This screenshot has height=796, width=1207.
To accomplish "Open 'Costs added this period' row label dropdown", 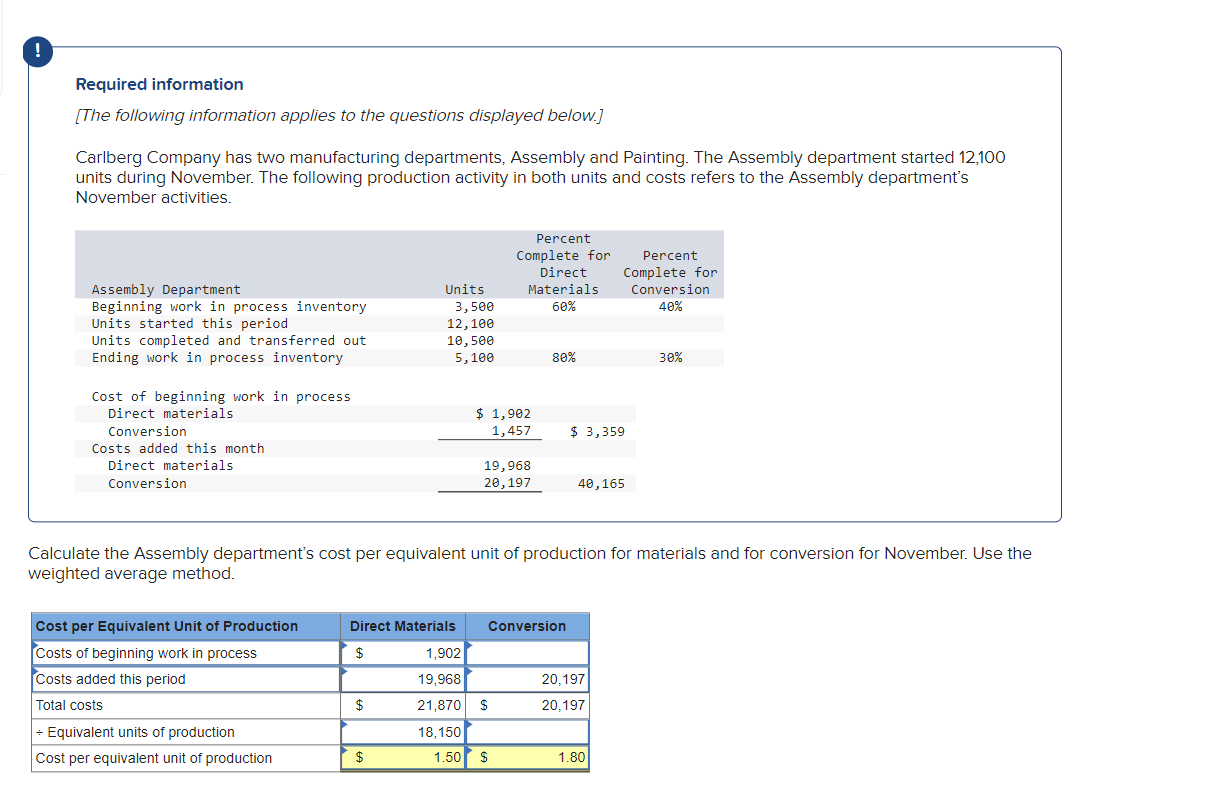I will (x=186, y=679).
